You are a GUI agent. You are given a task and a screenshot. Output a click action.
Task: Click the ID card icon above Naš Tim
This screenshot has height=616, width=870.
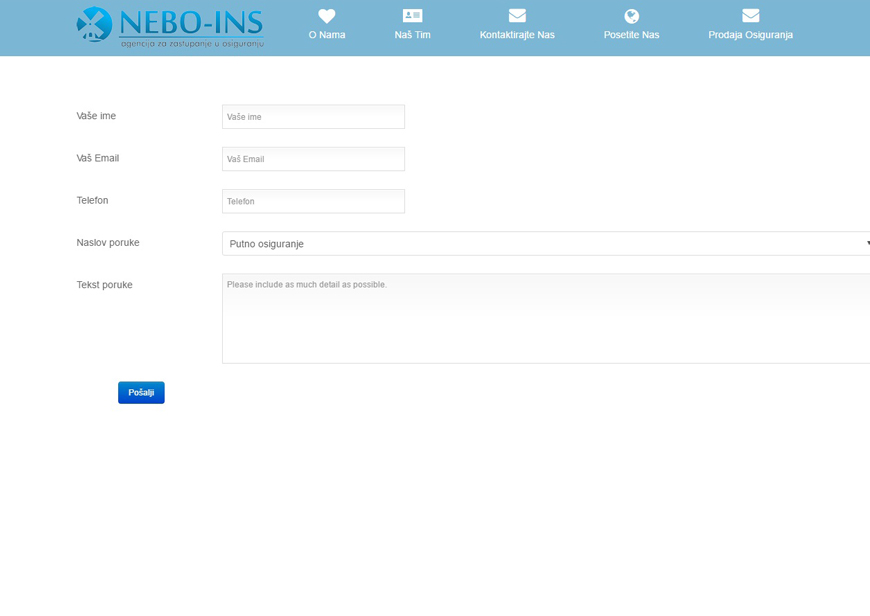(412, 16)
